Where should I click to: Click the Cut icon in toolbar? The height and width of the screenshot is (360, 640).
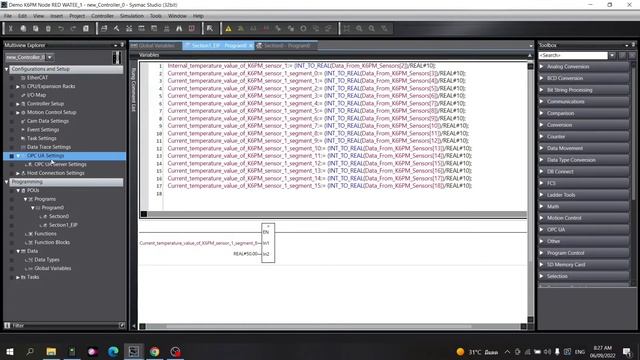tap(11, 29)
